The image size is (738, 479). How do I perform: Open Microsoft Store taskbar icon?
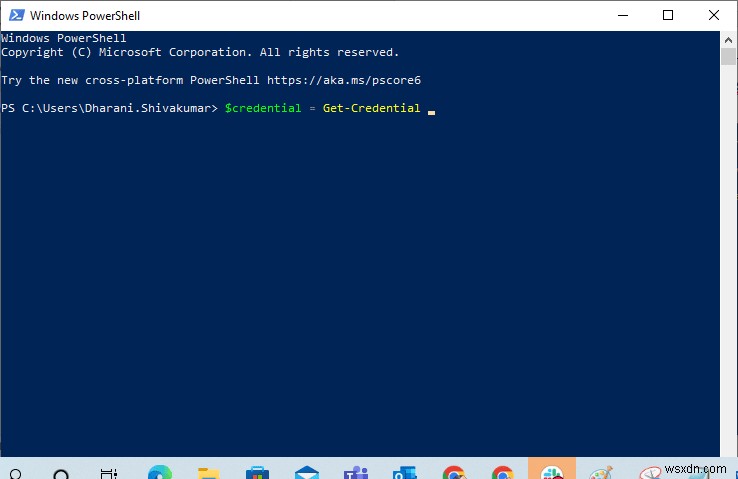pyautogui.click(x=257, y=472)
